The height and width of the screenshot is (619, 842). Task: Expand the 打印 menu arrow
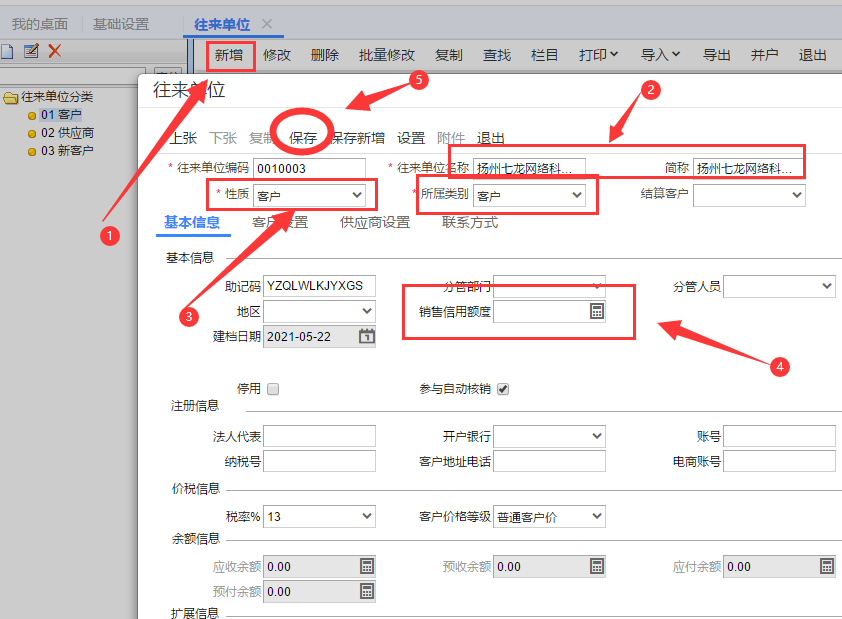click(614, 54)
